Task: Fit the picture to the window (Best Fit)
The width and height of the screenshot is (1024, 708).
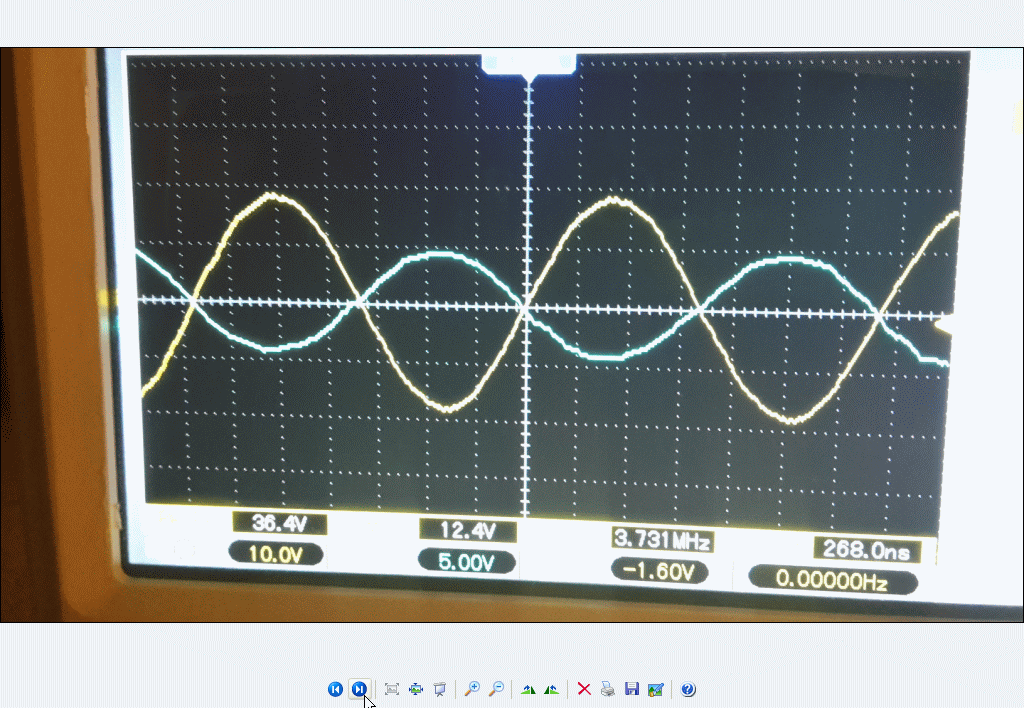Action: point(392,689)
